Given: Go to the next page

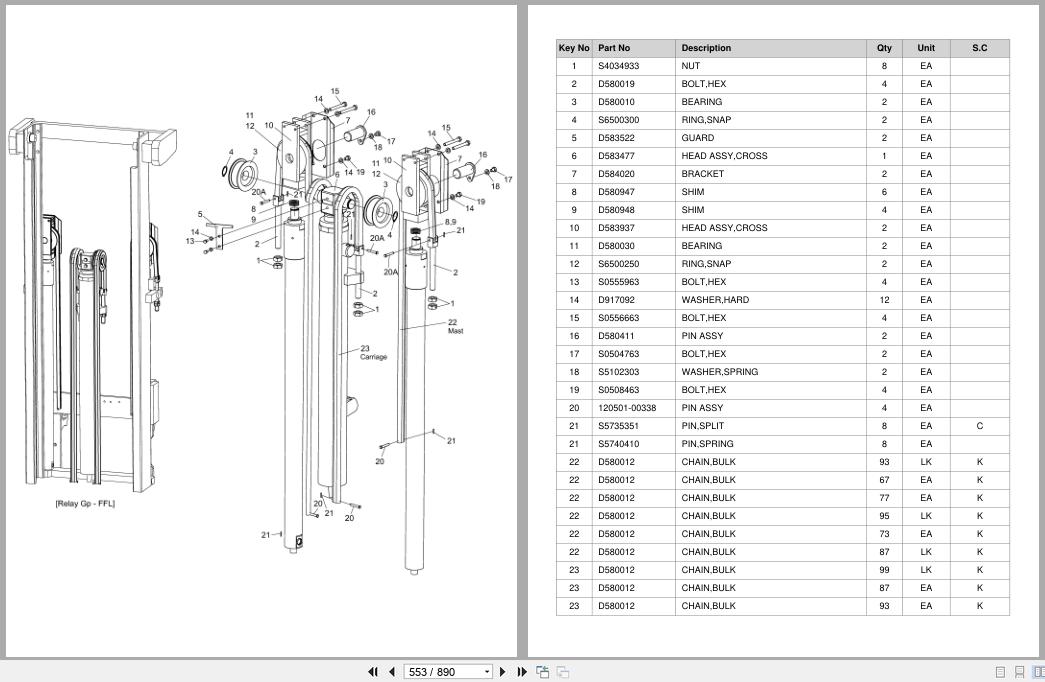Looking at the screenshot, I should (x=503, y=672).
